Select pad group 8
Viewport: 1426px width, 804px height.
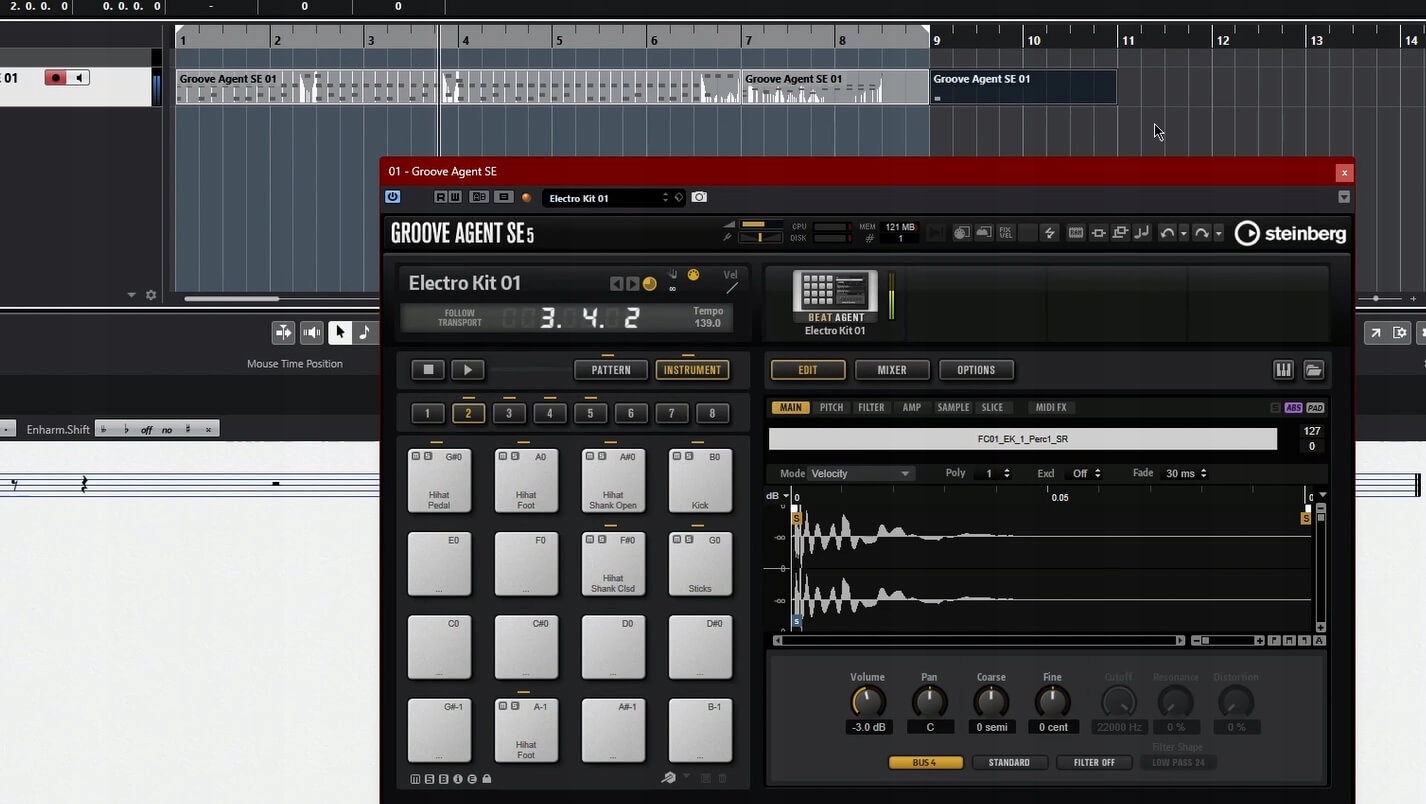tap(712, 413)
